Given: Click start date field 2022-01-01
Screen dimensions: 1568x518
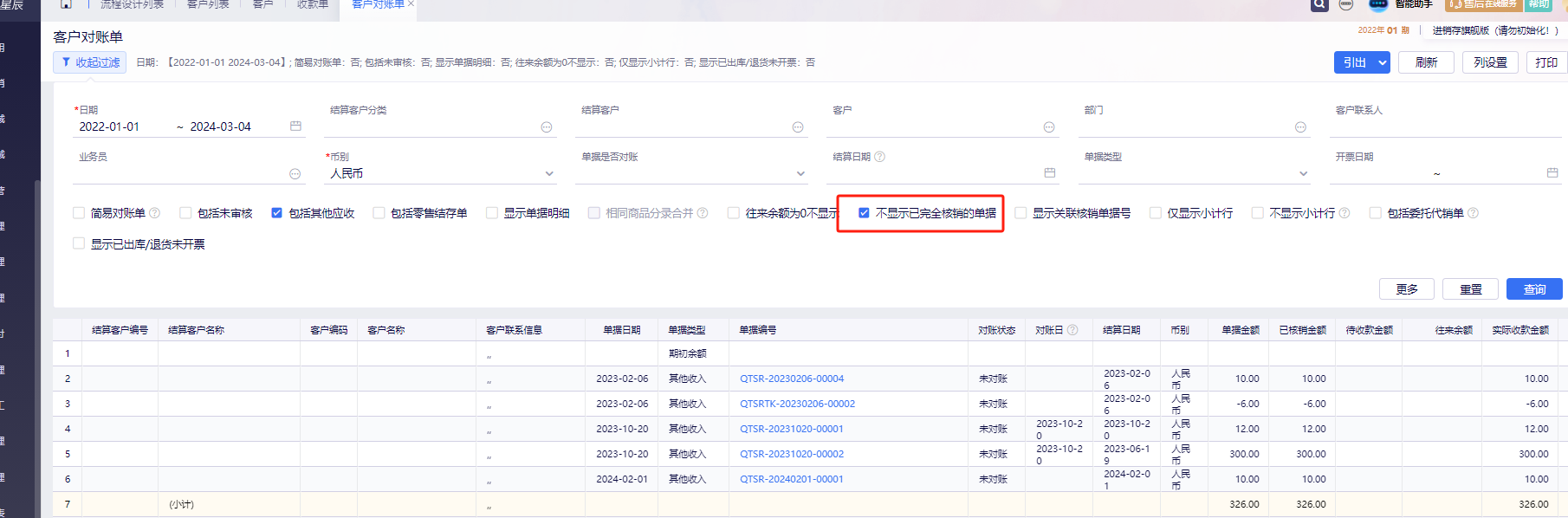Looking at the screenshot, I should point(109,126).
